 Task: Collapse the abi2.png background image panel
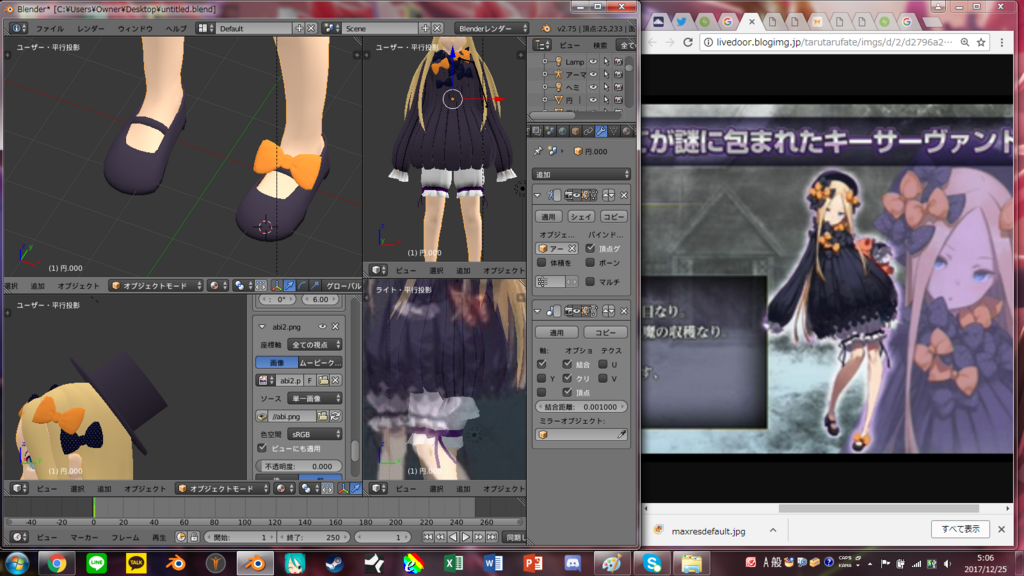click(262, 327)
